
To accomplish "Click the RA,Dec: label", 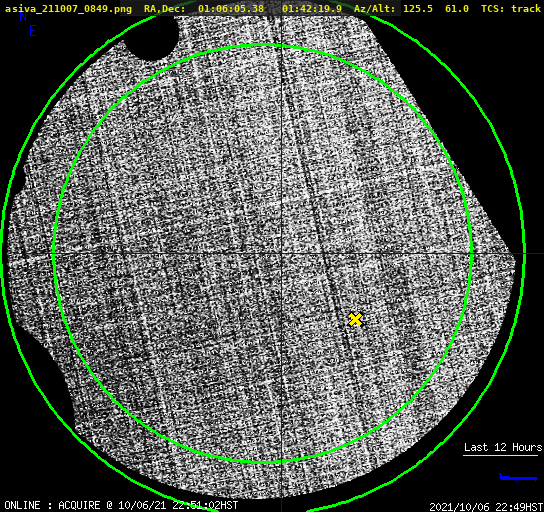I will click(x=164, y=9).
